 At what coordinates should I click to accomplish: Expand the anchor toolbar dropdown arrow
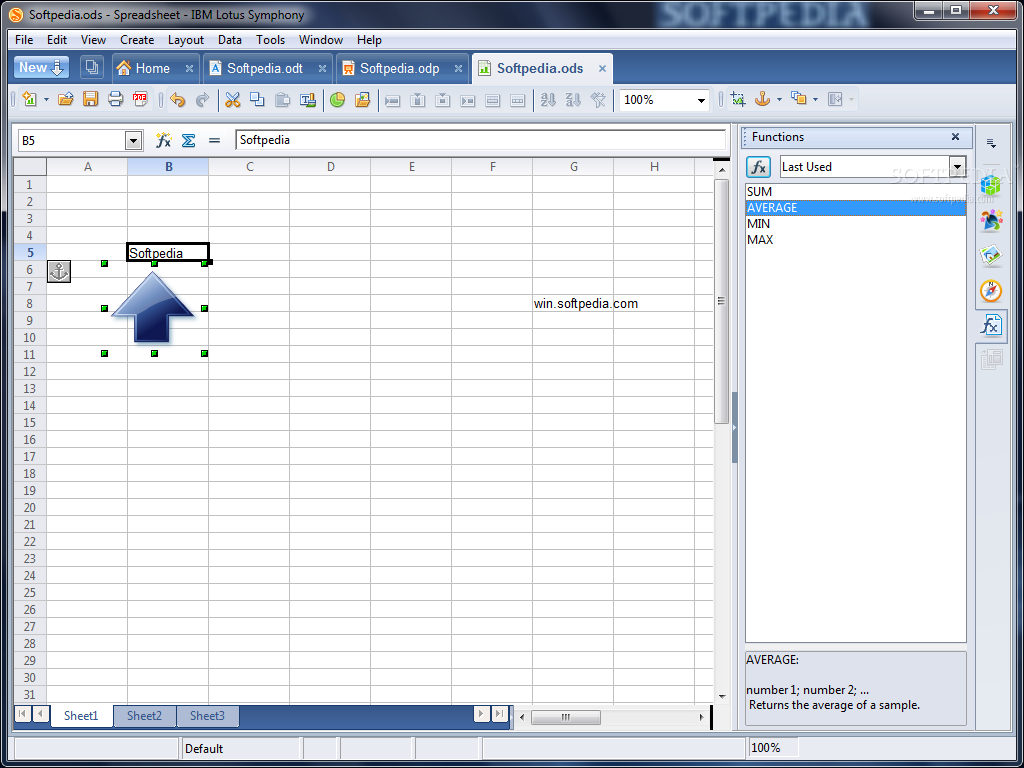tap(779, 99)
